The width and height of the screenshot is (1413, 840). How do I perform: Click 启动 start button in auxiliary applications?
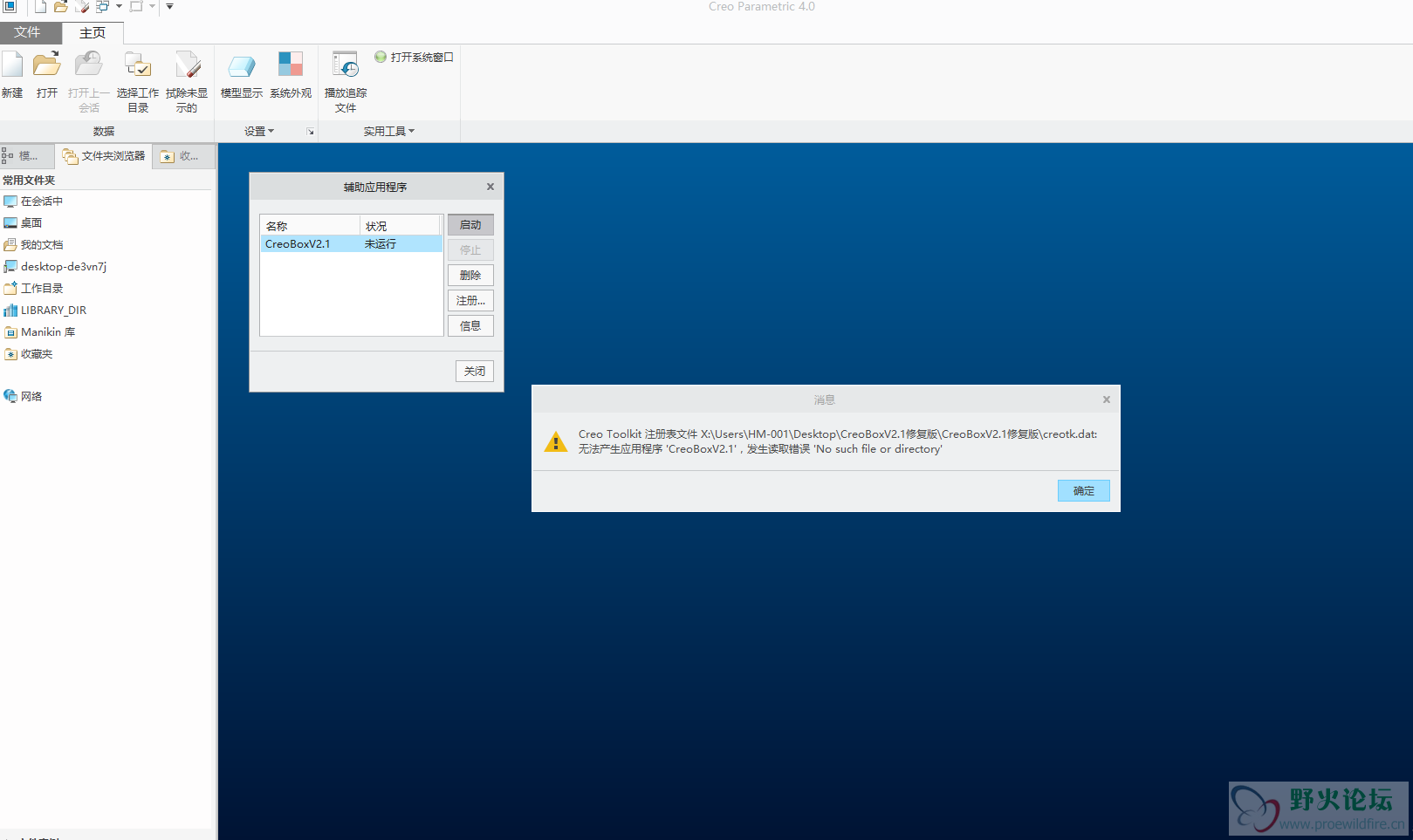point(470,225)
